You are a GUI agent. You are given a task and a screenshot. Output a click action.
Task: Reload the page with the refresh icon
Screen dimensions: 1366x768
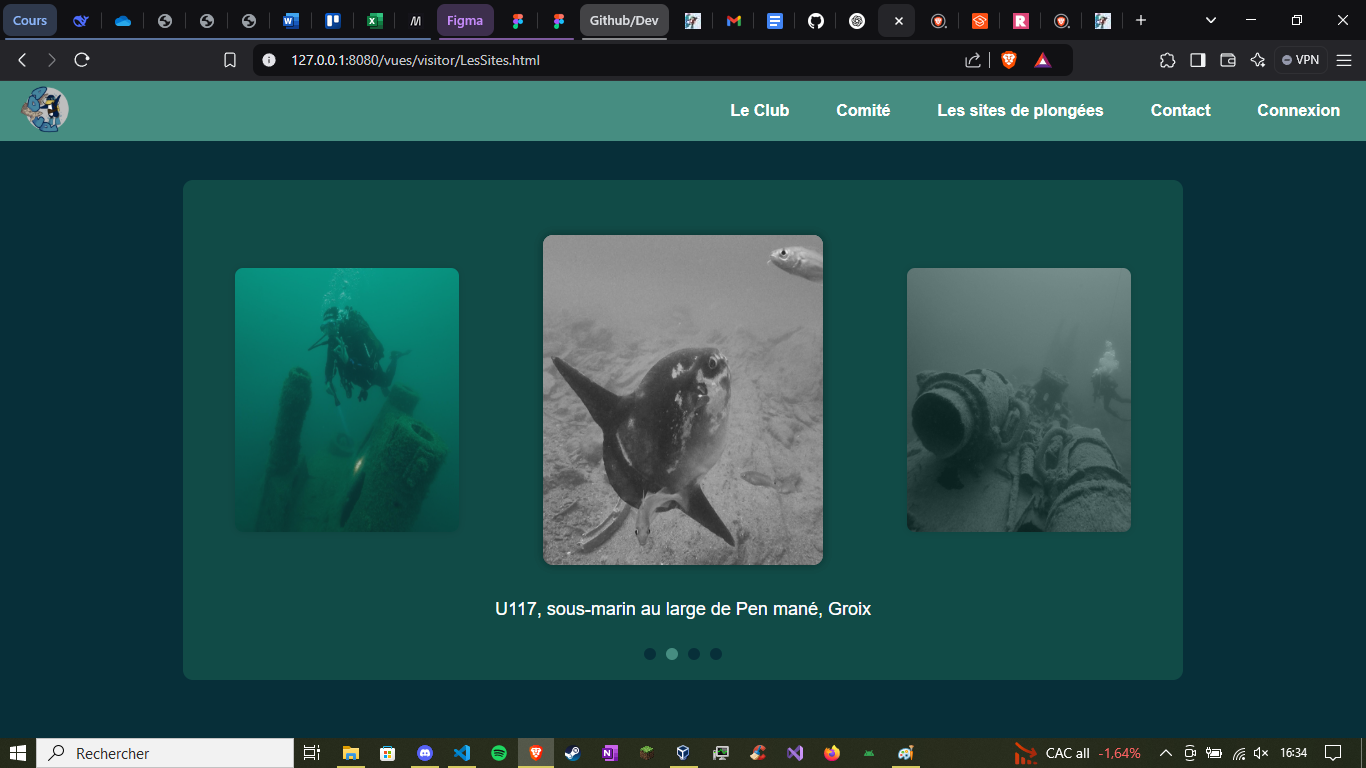pyautogui.click(x=82, y=59)
